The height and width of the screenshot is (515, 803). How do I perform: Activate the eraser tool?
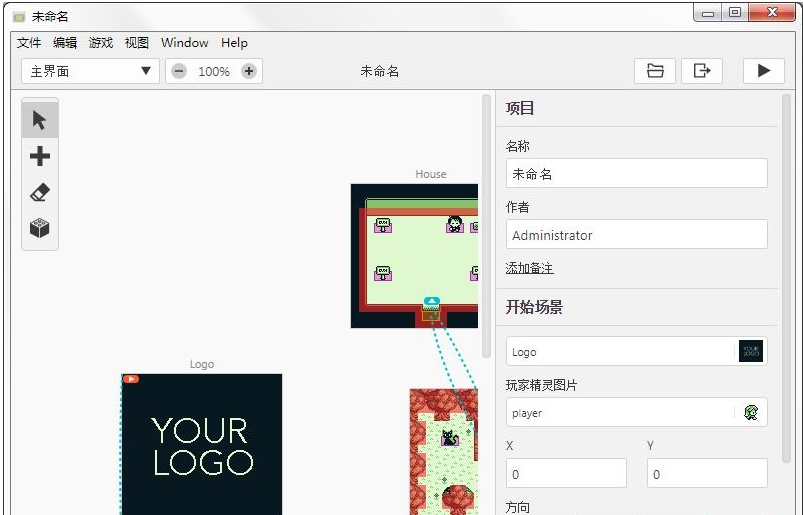point(40,192)
